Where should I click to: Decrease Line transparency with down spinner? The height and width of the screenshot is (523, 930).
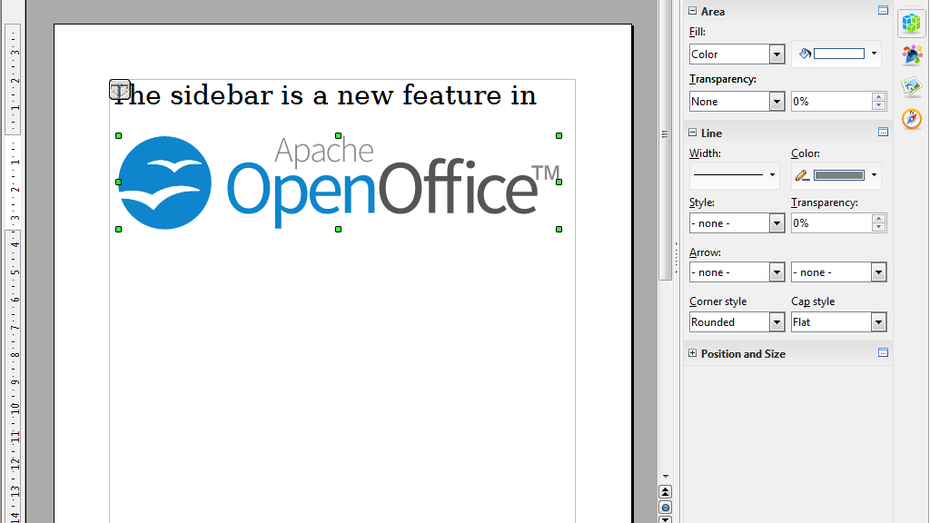click(878, 228)
